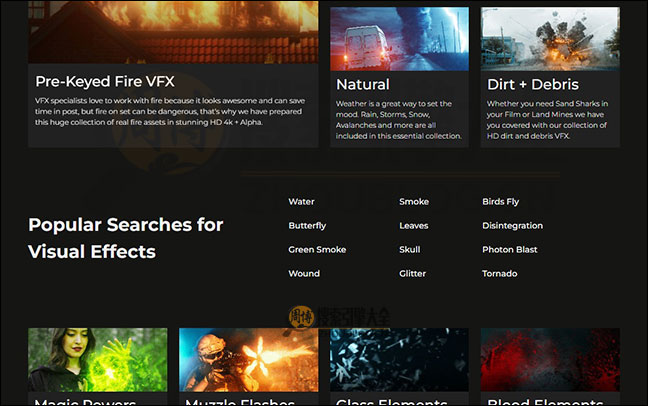Open the Disintegration search link
Viewport: 648px width, 406px height.
click(x=512, y=226)
